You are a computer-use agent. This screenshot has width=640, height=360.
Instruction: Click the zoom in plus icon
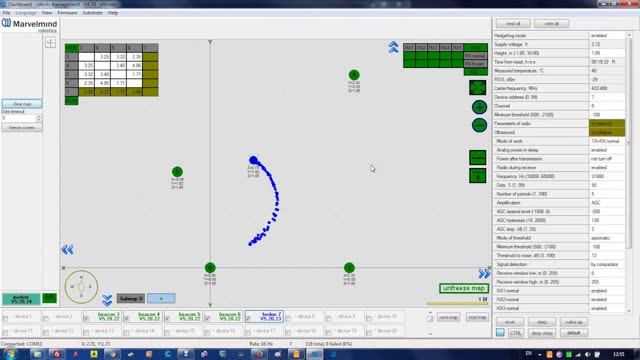coord(479,107)
